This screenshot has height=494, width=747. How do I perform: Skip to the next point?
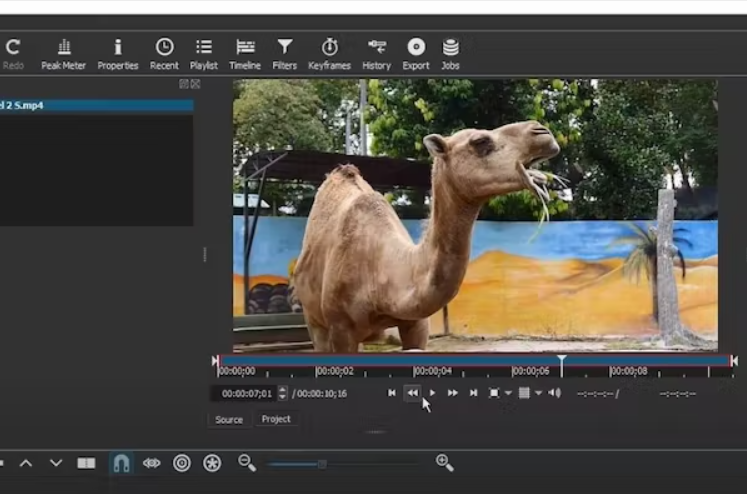473,393
